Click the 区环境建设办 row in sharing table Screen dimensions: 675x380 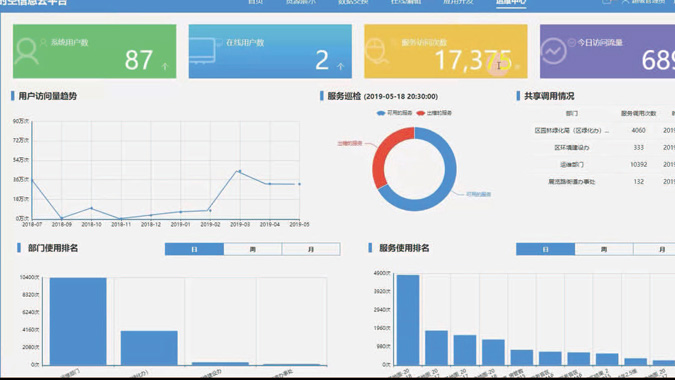pos(603,147)
